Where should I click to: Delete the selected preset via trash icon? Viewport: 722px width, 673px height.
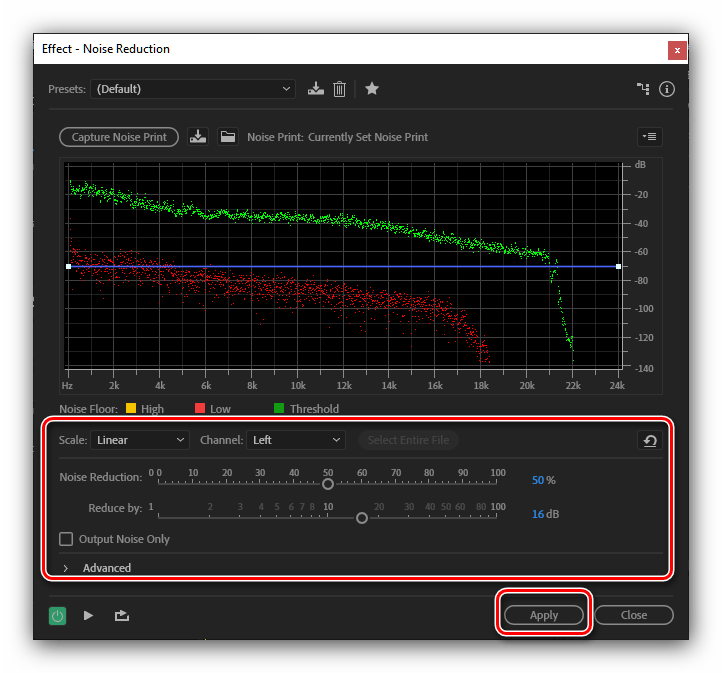[x=339, y=89]
